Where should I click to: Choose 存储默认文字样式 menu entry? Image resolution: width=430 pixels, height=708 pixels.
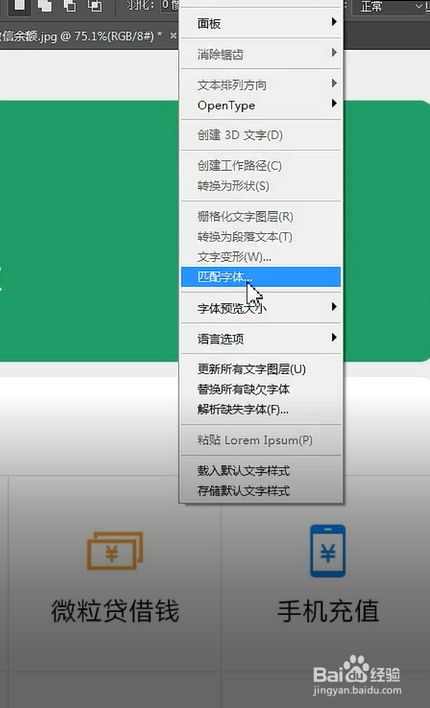tap(261, 491)
